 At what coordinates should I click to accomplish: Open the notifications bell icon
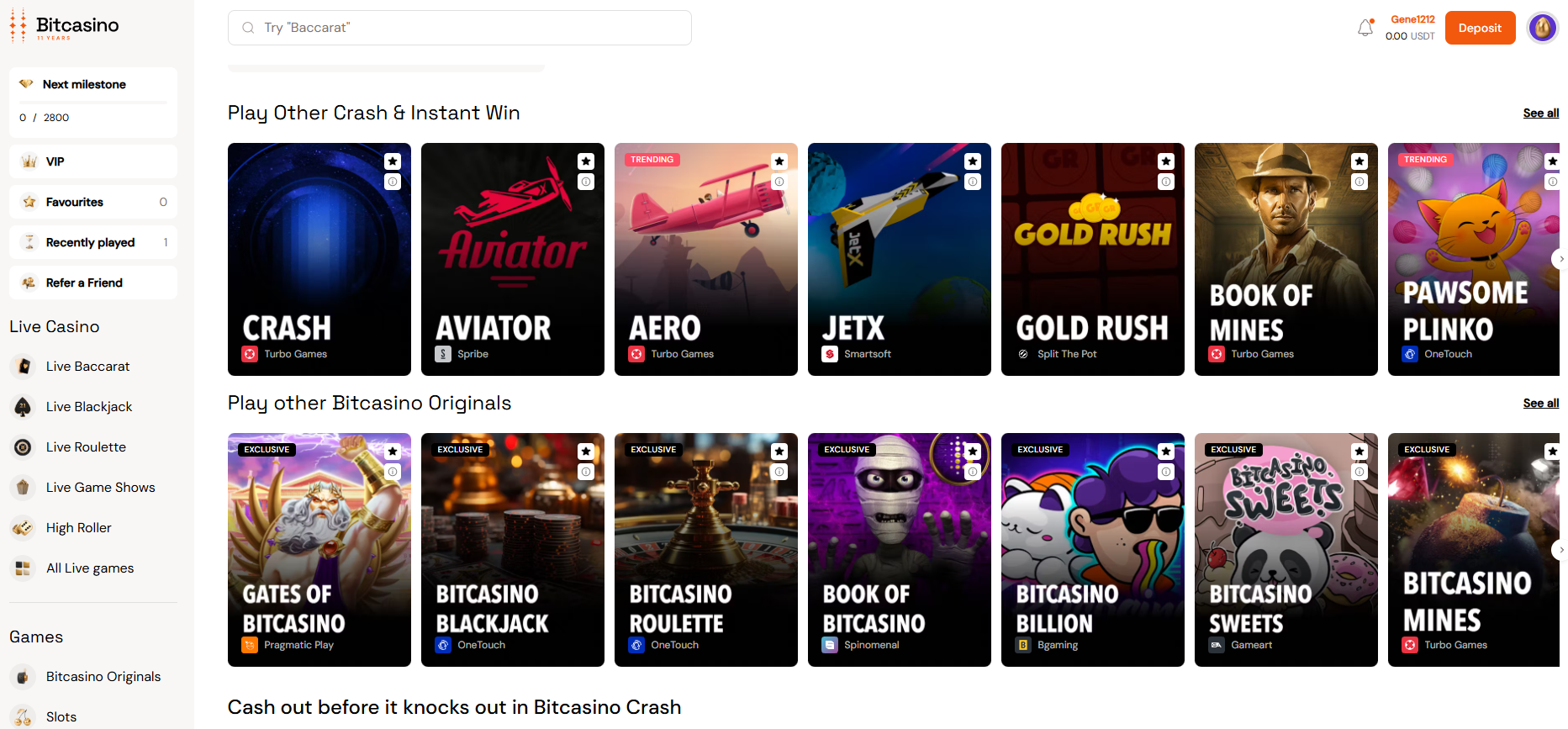[1365, 28]
